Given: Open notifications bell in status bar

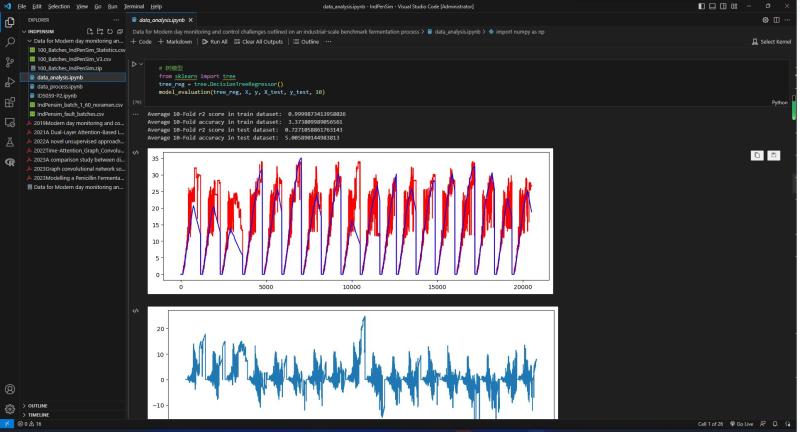Looking at the screenshot, I should click(x=775, y=424).
